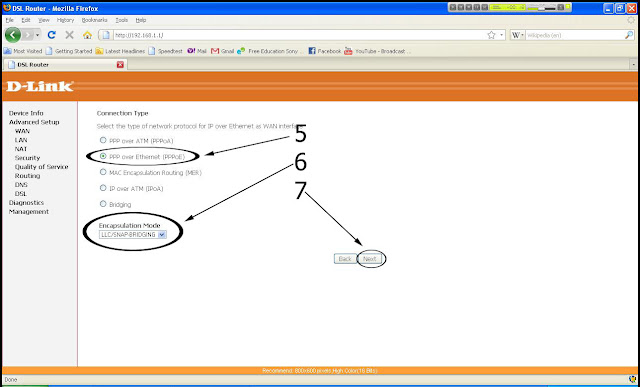Open the Security settings link
Viewport: 640px width, 387px height.
(27, 158)
